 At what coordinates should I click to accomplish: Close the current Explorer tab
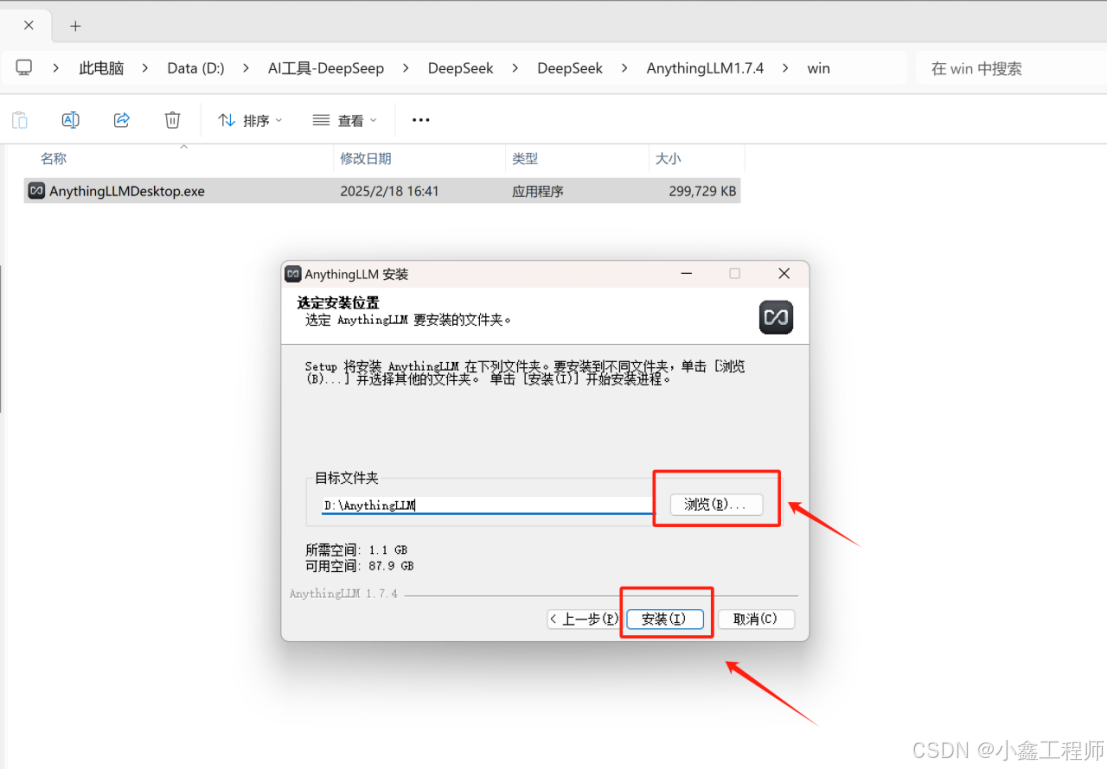(x=29, y=25)
